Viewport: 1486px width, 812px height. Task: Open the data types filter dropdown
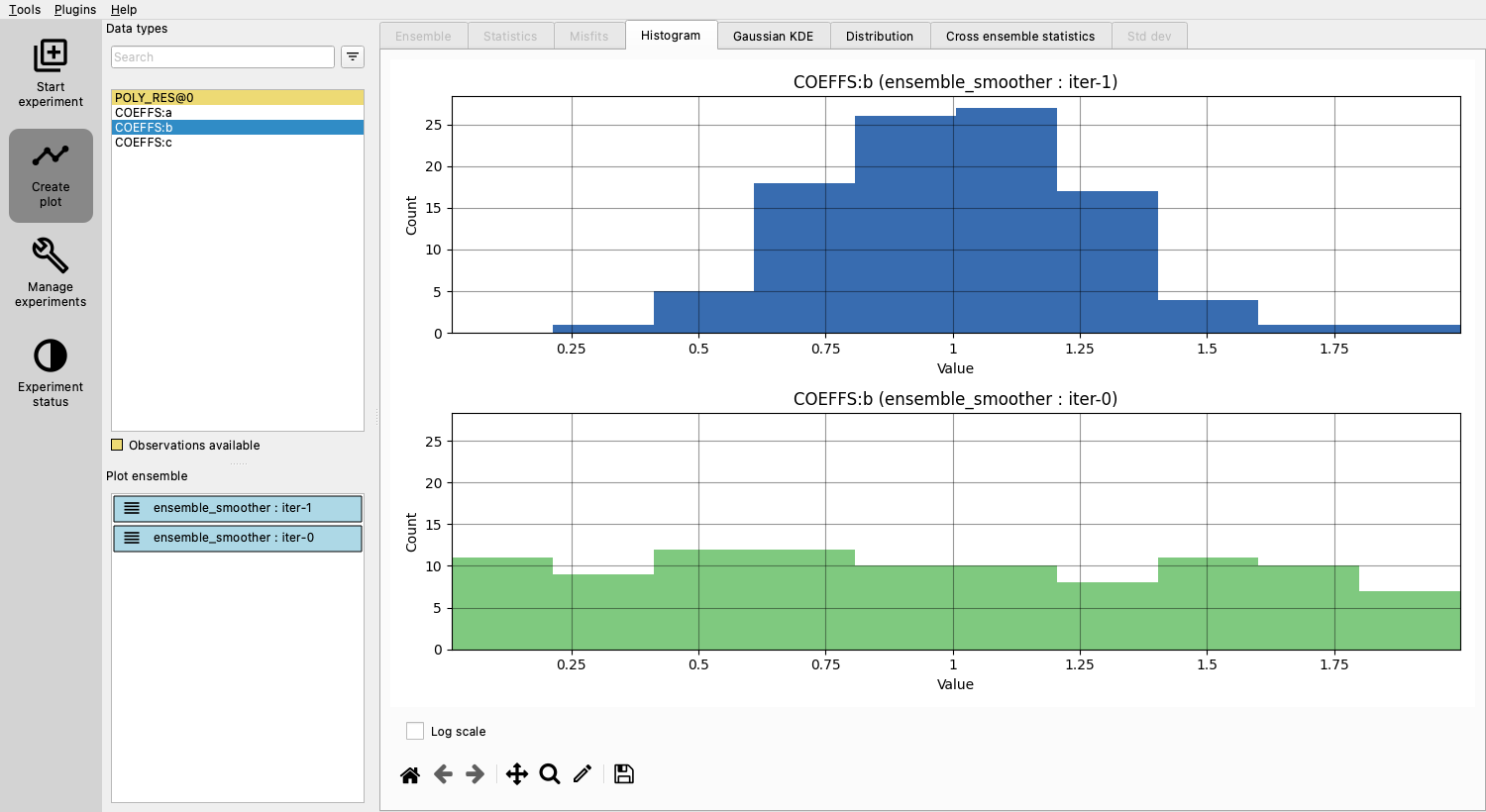353,57
